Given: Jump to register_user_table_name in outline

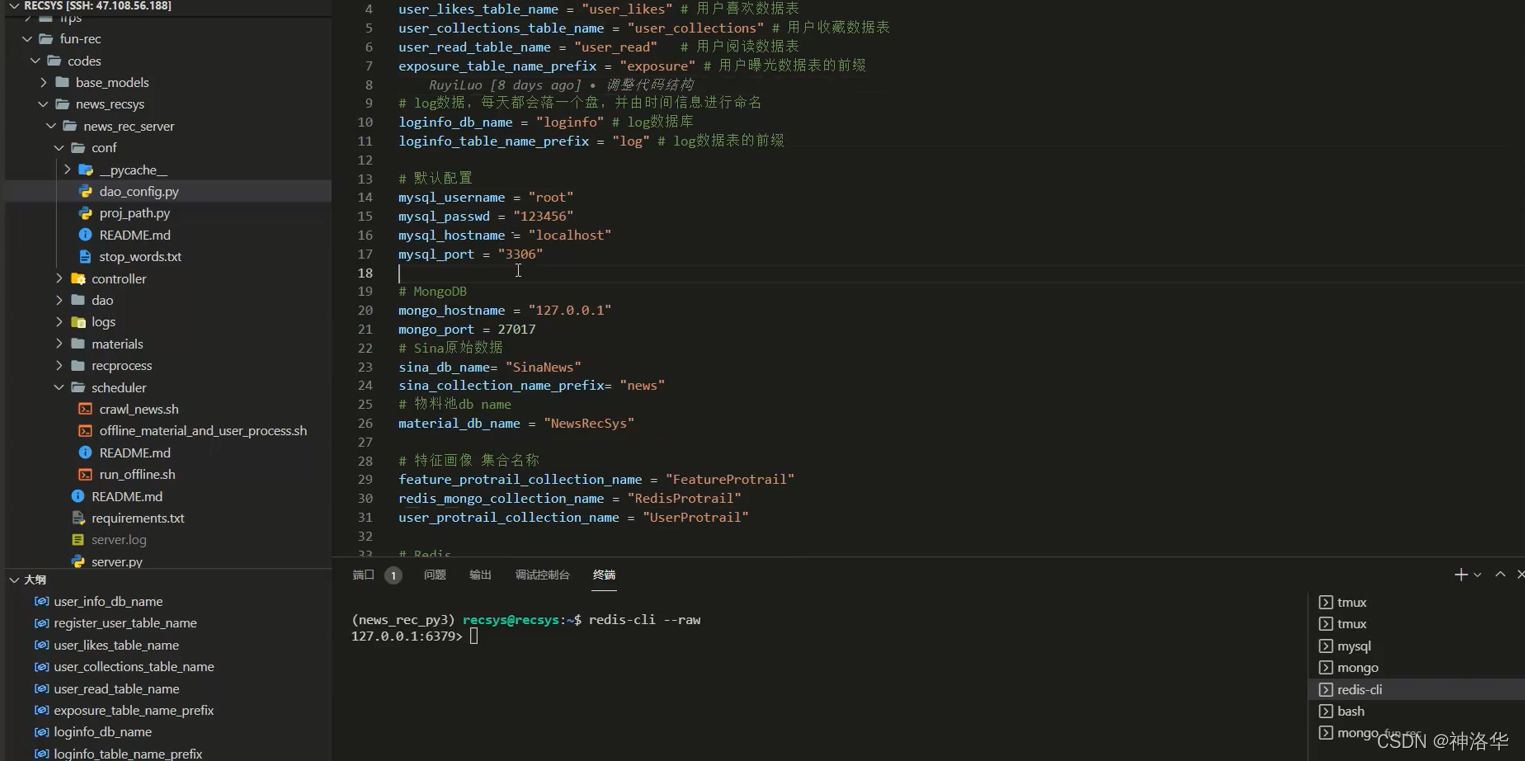Looking at the screenshot, I should (125, 623).
